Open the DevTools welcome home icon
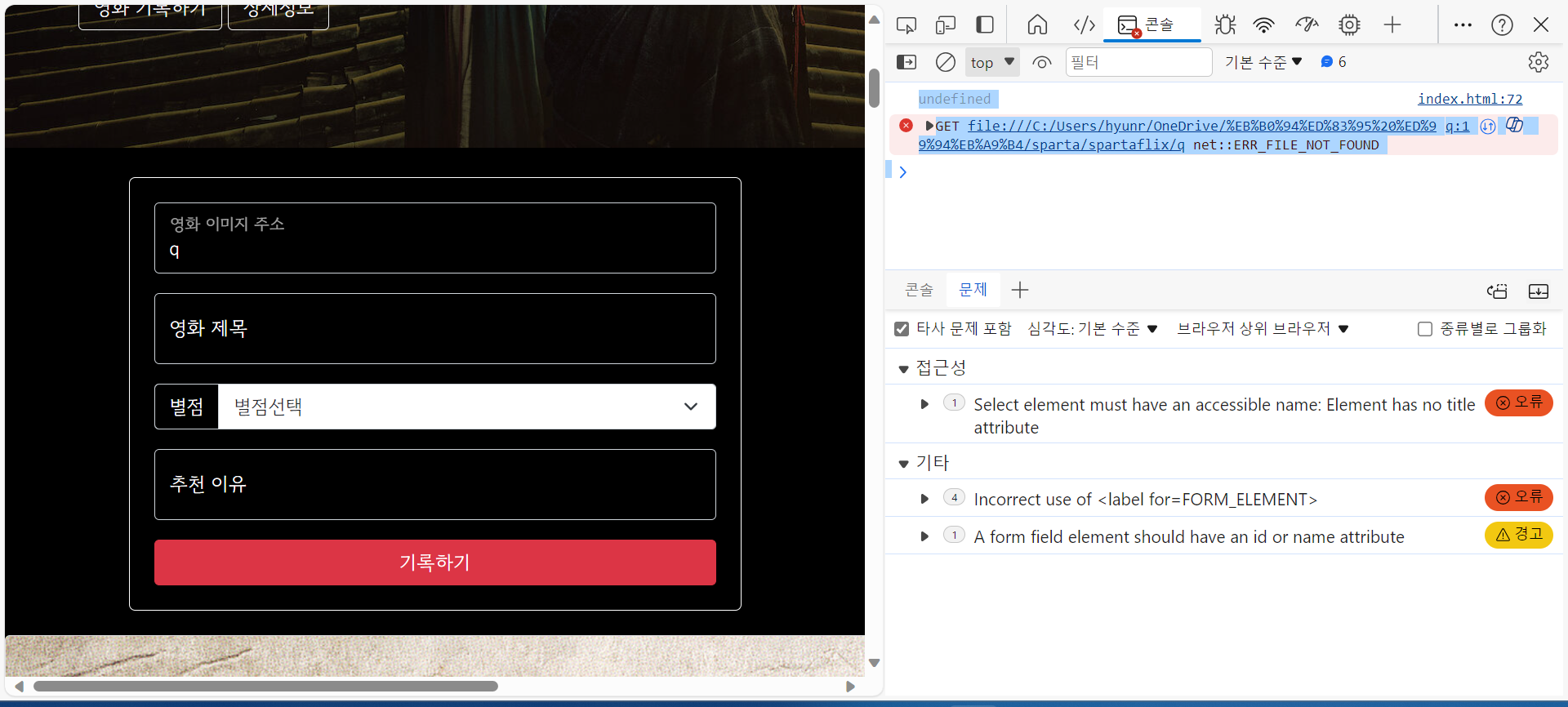1568x707 pixels. pos(1037,25)
